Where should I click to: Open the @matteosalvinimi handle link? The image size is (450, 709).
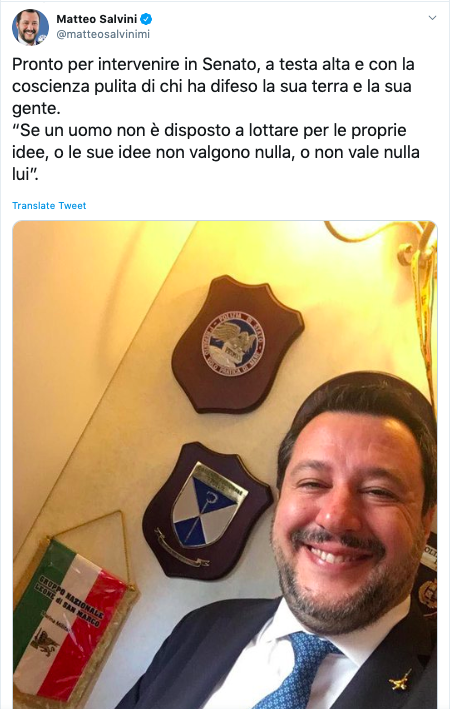pyautogui.click(x=103, y=34)
